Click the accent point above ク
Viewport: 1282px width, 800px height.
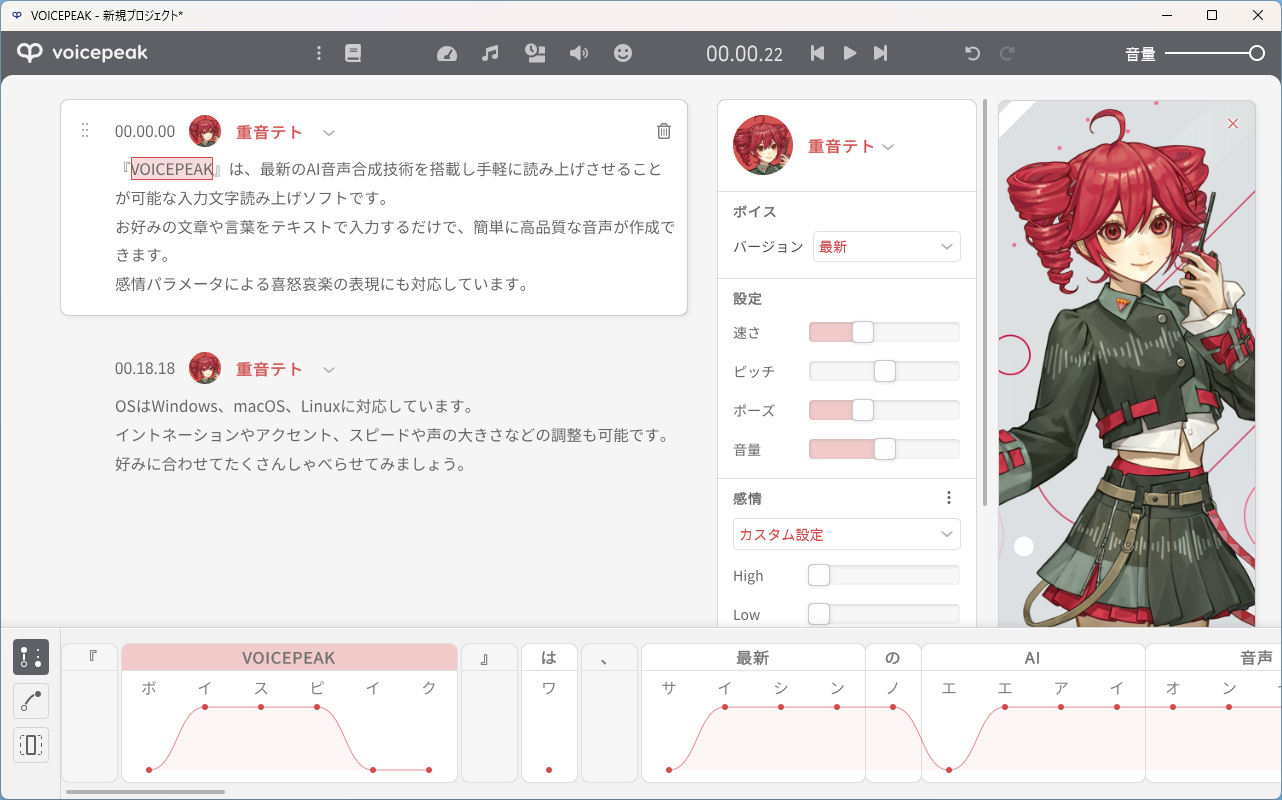tap(429, 769)
